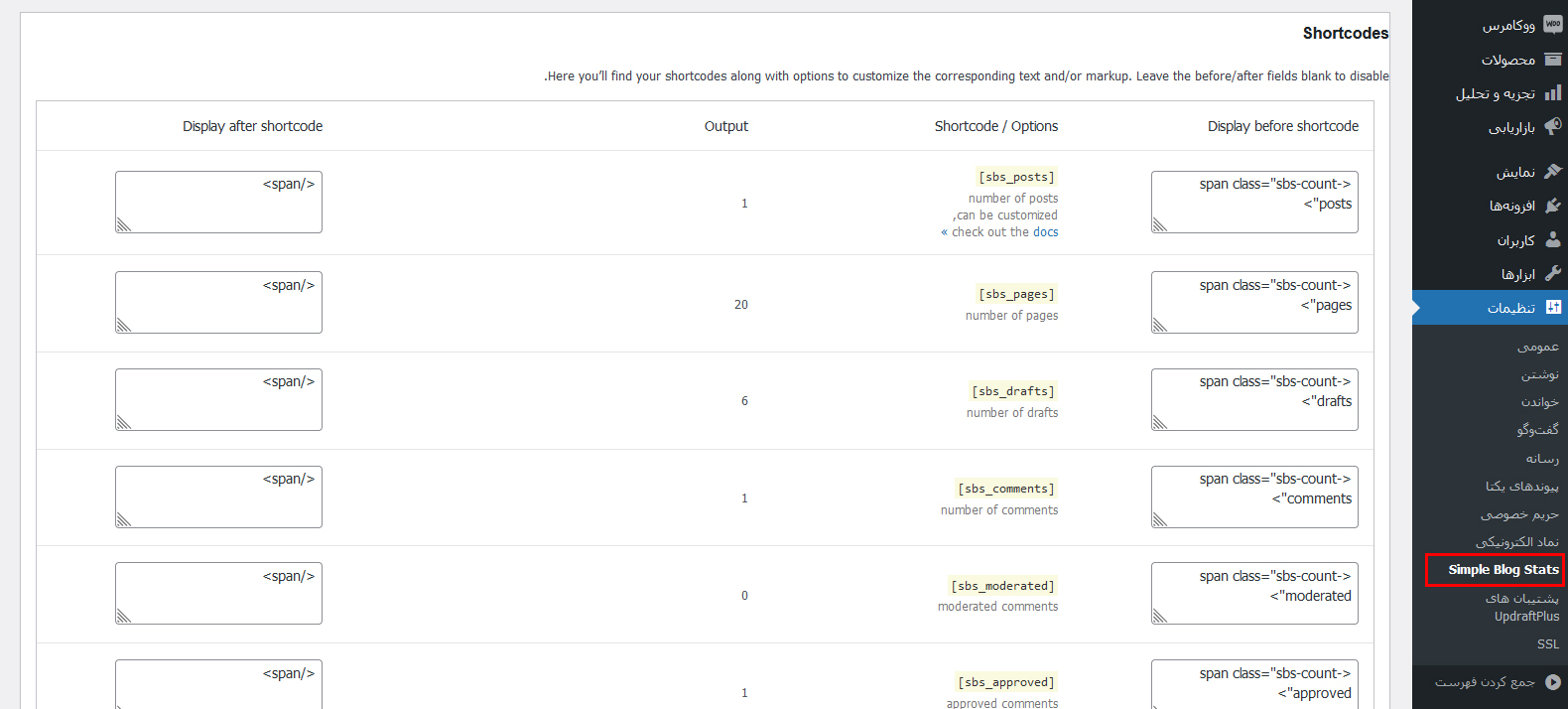The height and width of the screenshot is (709, 1568).
Task: Click the Marketing megaphone icon
Action: 1553,127
